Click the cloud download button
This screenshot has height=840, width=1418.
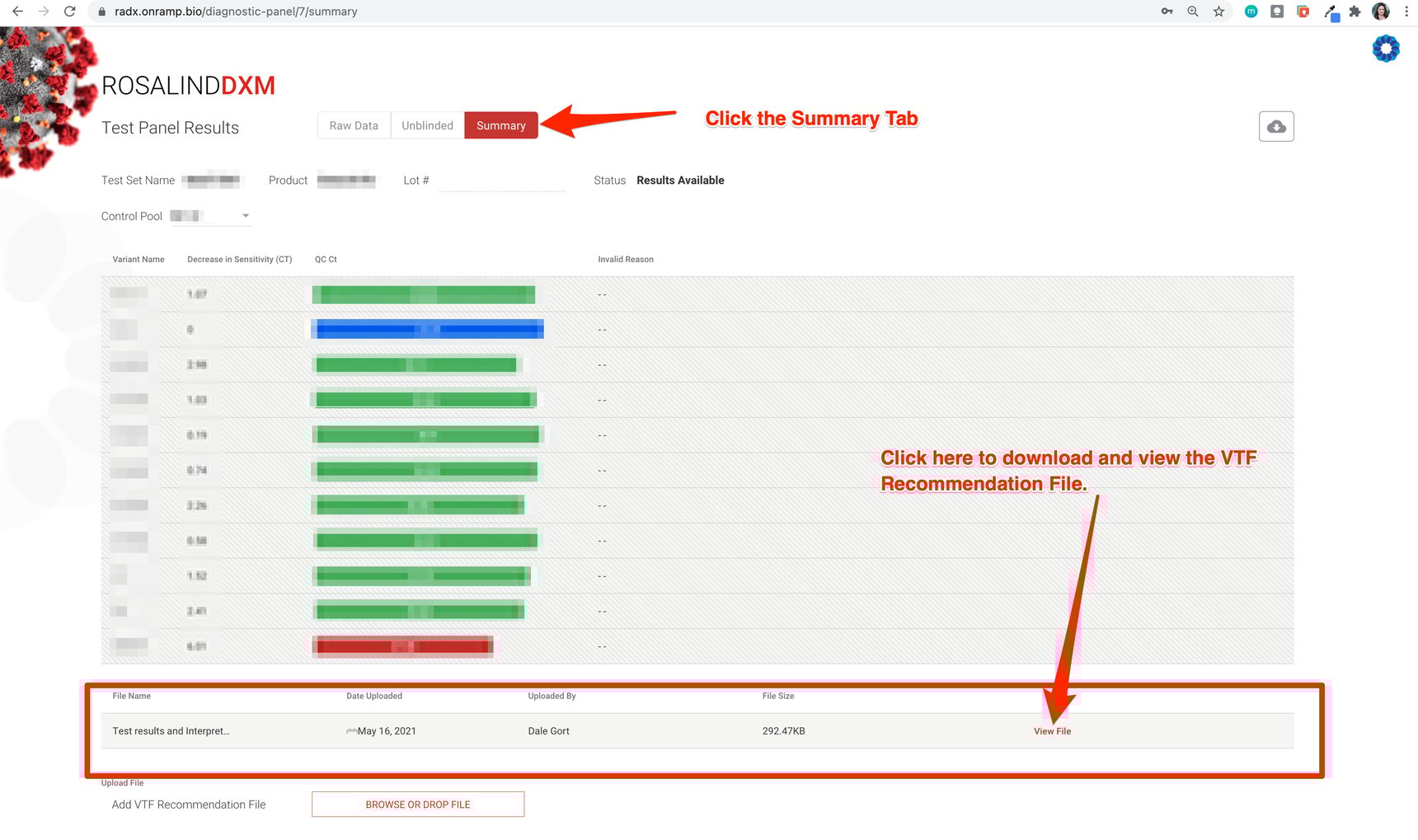pos(1275,126)
